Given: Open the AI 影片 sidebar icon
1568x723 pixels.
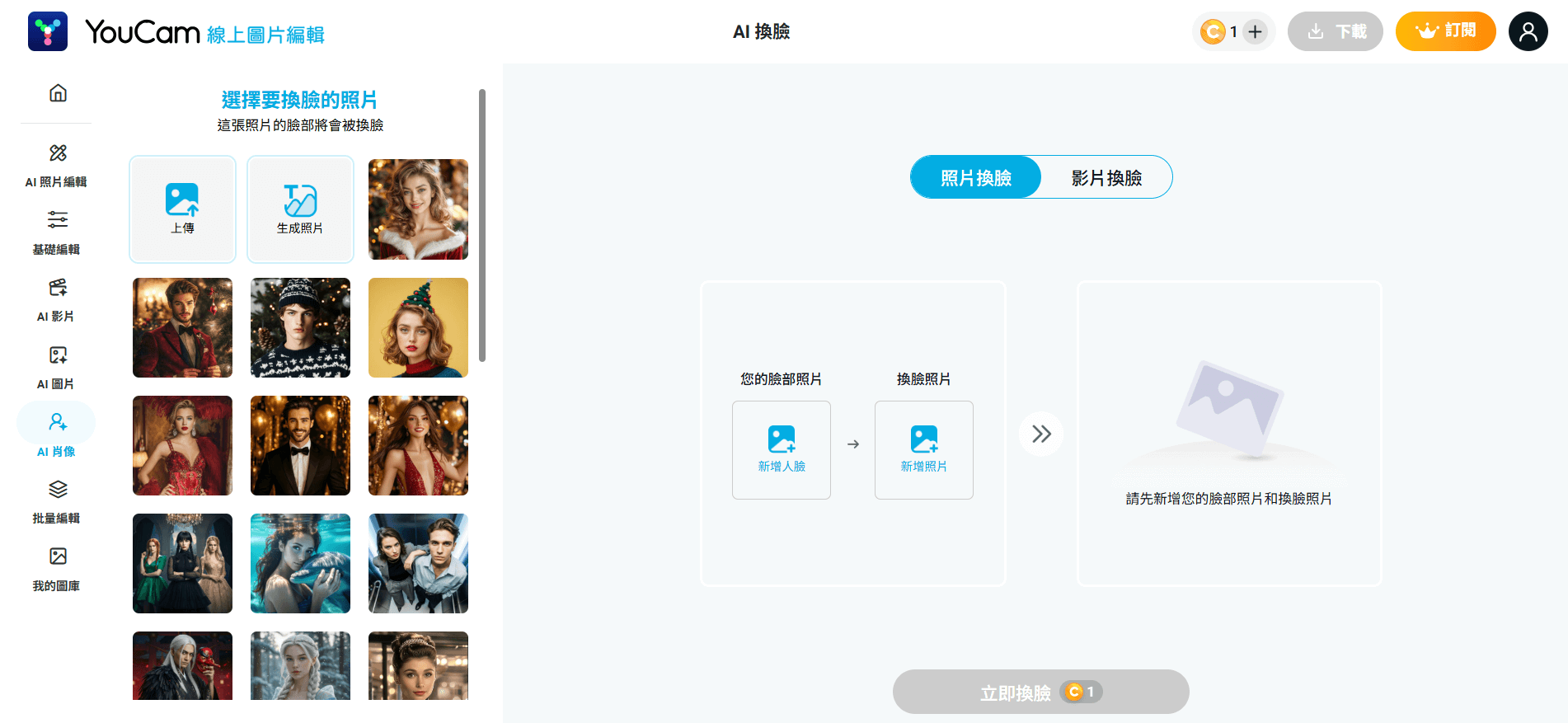Looking at the screenshot, I should (x=57, y=288).
